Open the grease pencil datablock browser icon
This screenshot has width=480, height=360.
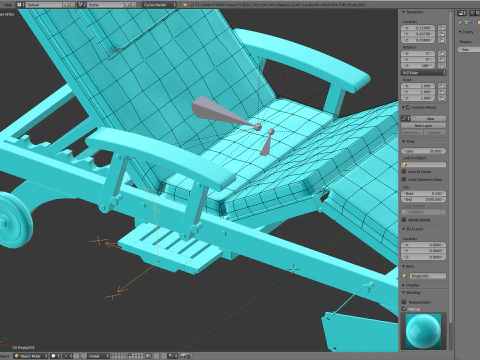[x=406, y=118]
